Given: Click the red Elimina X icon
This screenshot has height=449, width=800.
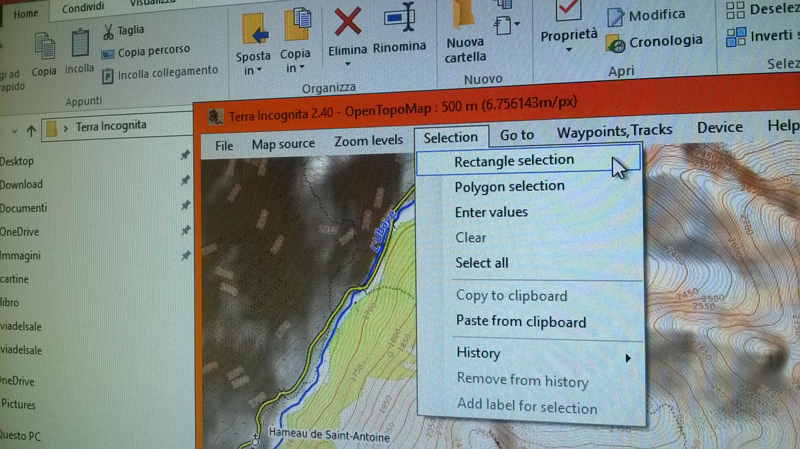Looking at the screenshot, I should click(x=347, y=22).
